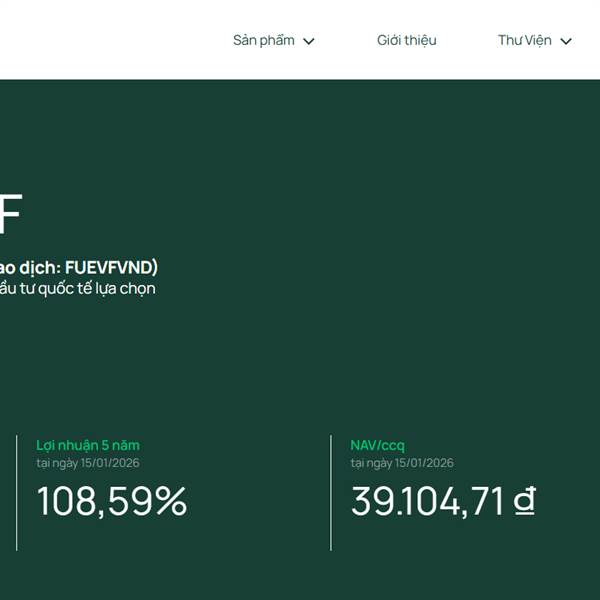The image size is (600, 600).
Task: Click the year 2026 in the NAV date
Action: [x=438, y=463]
